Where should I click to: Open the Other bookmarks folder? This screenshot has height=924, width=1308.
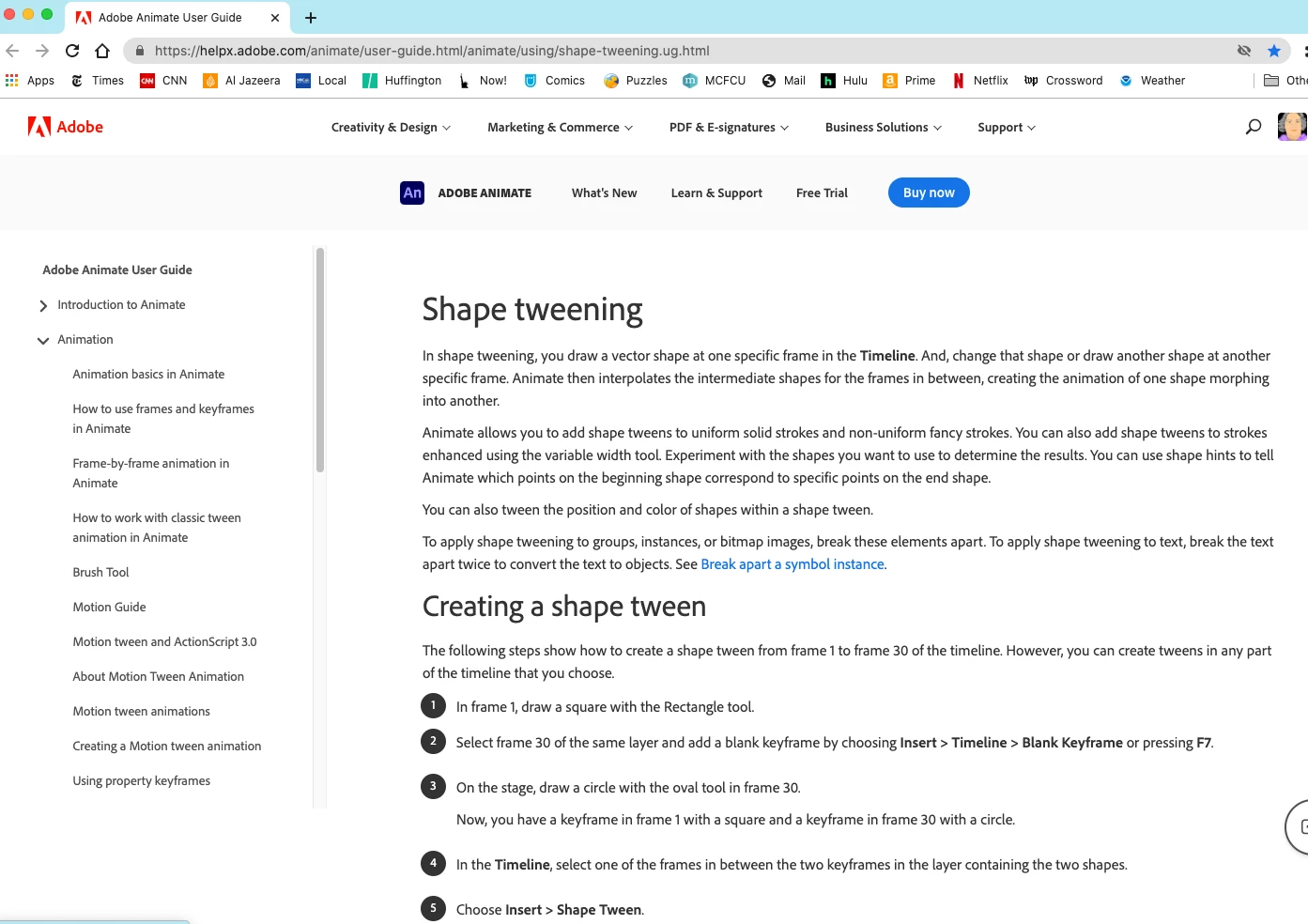[1285, 81]
